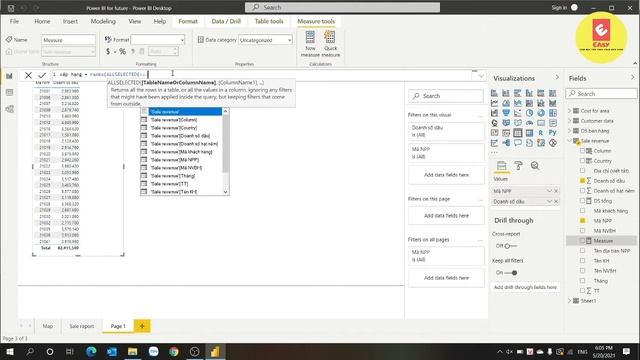Viewport: 640px width, 360px height.
Task: Check the Measure field checkbox
Action: click(x=582, y=240)
